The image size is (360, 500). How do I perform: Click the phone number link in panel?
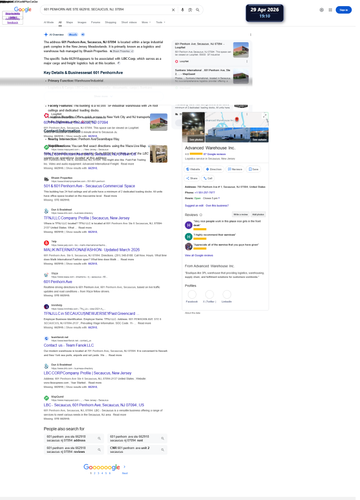[x=205, y=193]
